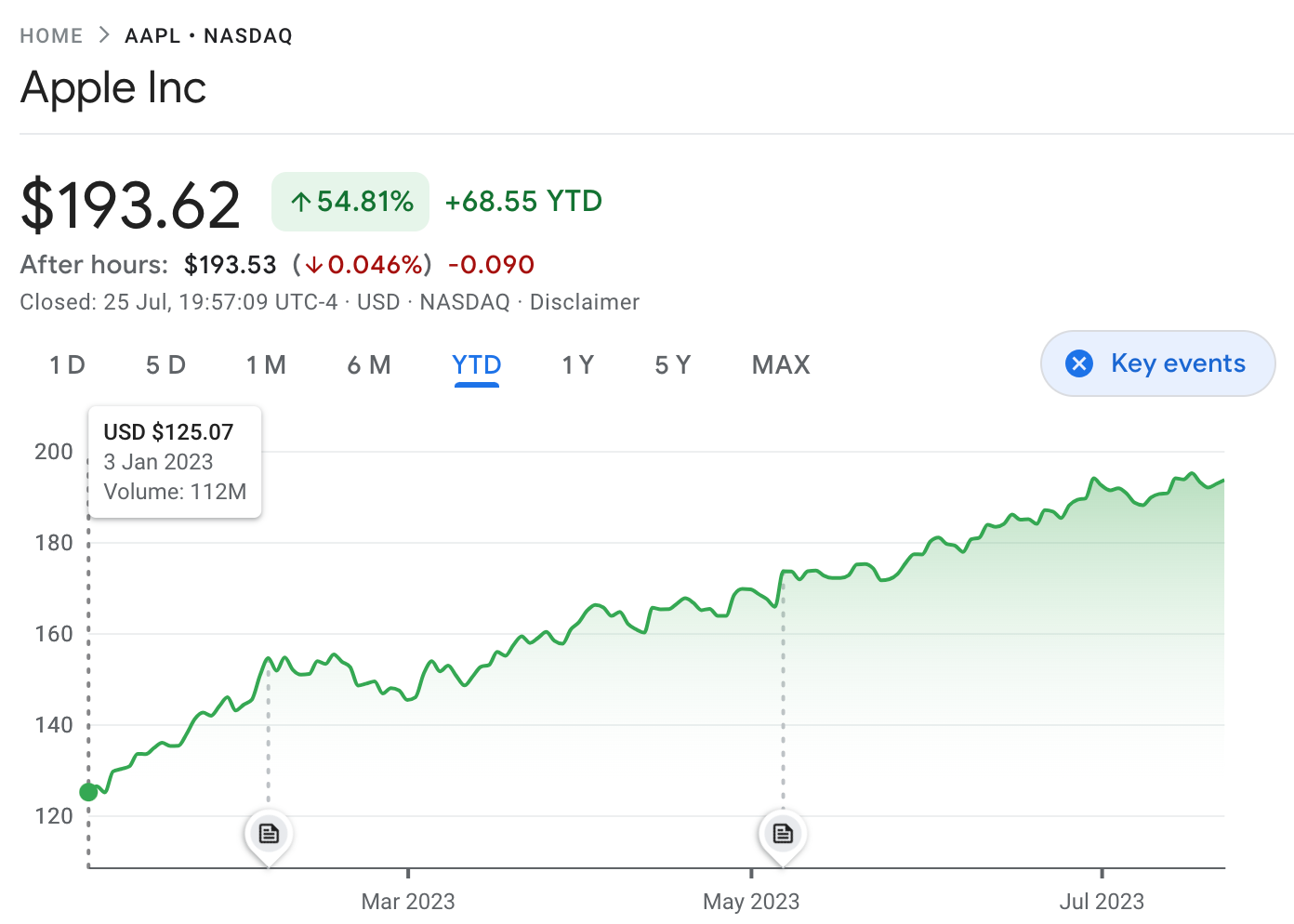The image size is (1294, 924).
Task: Open the Disclaimer link
Action: point(584,302)
